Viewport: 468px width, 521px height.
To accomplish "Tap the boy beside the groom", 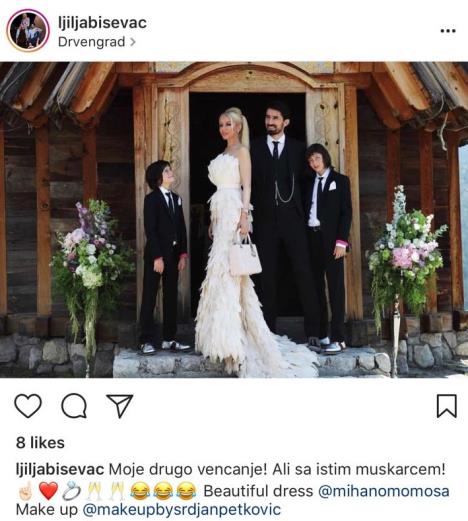I will click(328, 247).
